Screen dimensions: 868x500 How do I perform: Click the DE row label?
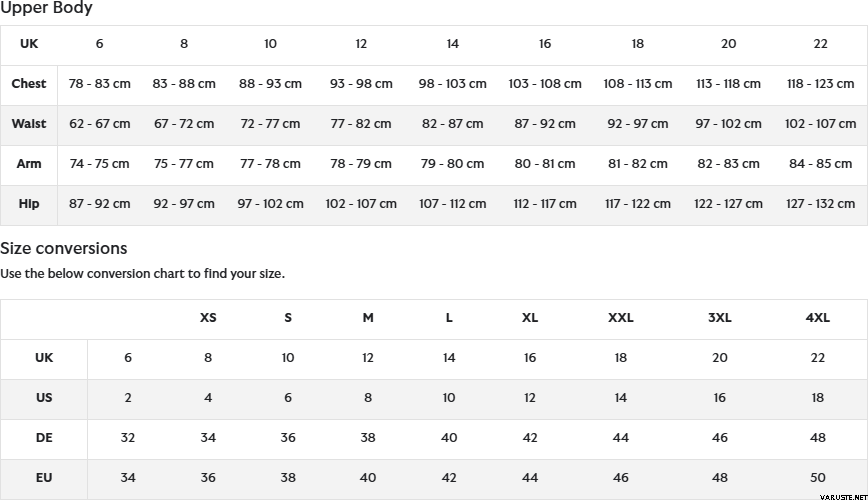[44, 438]
